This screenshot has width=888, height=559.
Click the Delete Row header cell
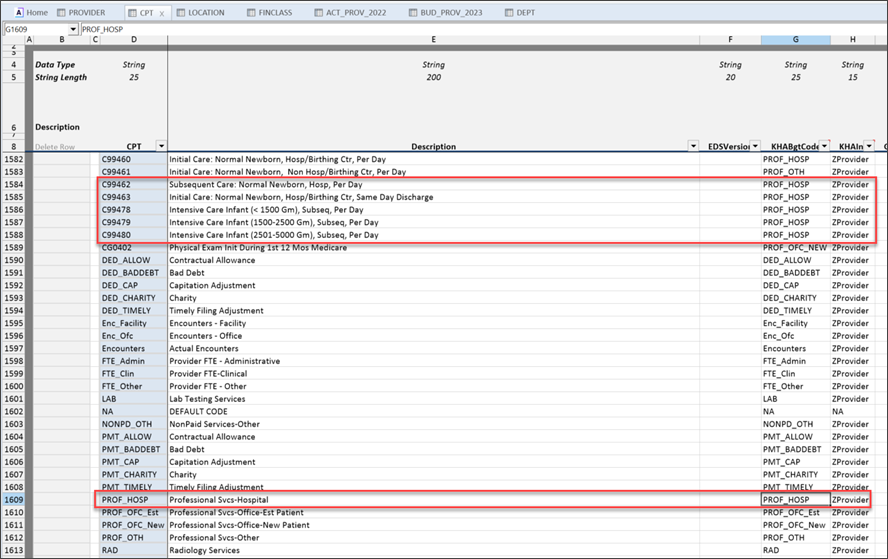[x=55, y=147]
